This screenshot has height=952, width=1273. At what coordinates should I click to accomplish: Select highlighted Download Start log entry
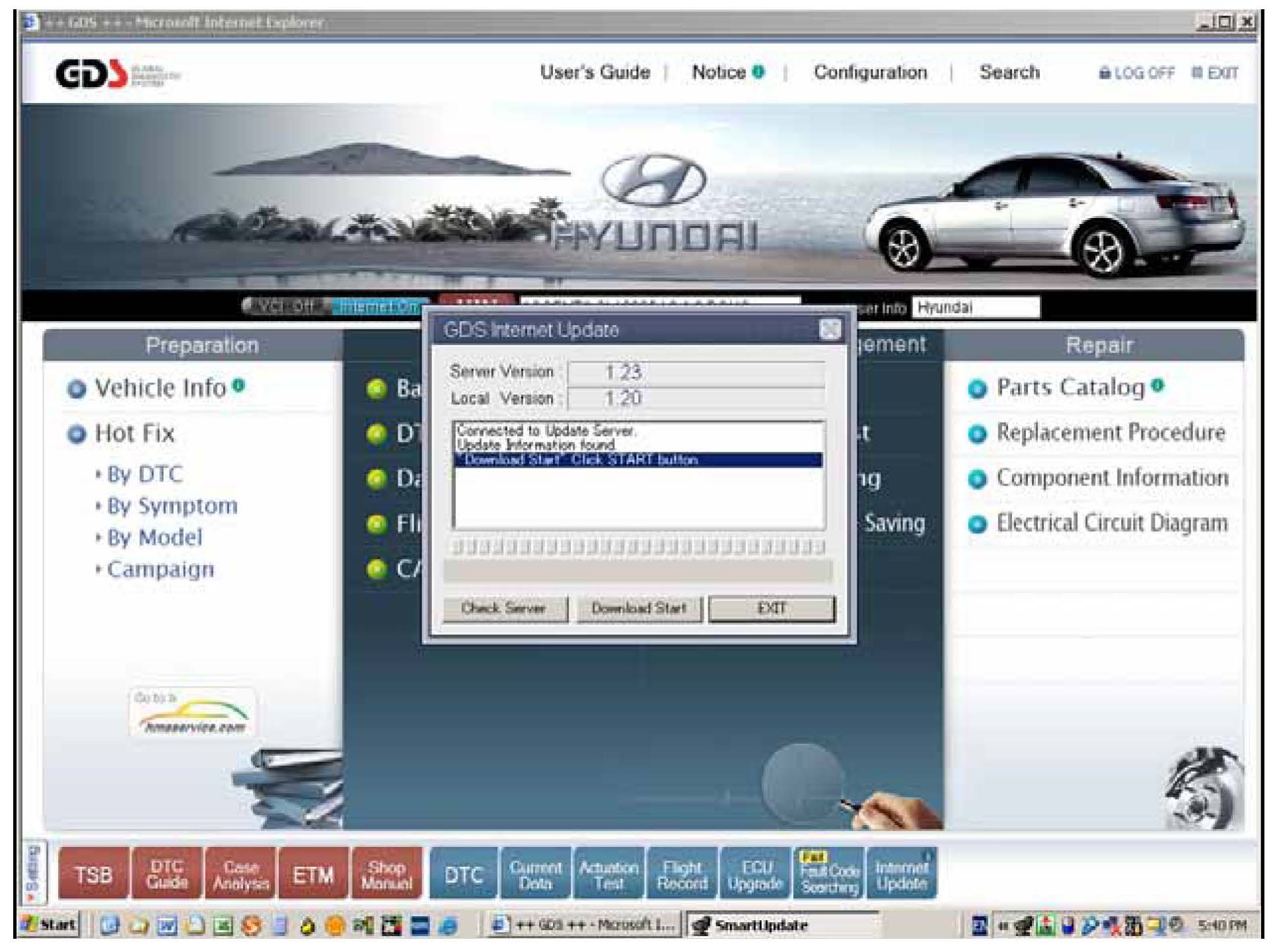[x=637, y=460]
